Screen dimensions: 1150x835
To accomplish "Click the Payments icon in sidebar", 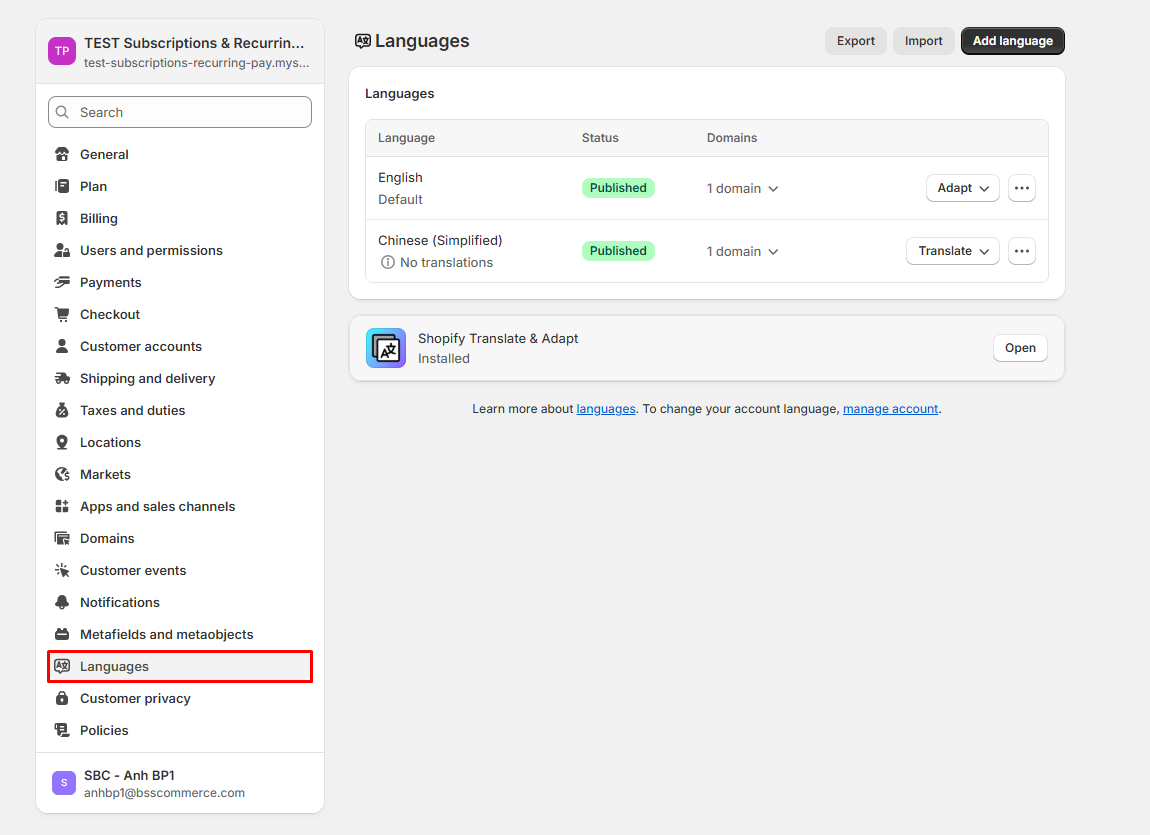I will (x=62, y=282).
